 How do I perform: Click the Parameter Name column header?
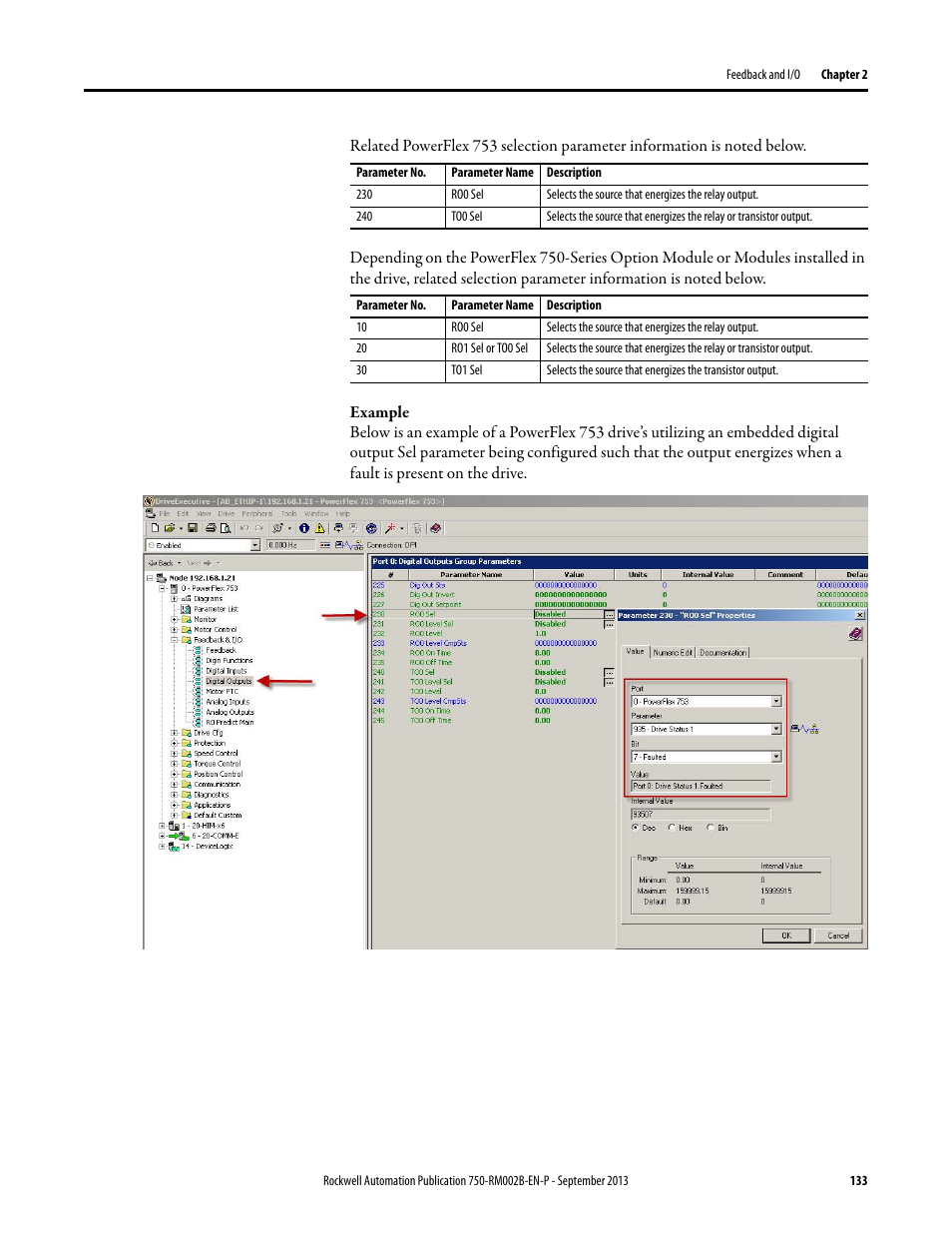(x=471, y=575)
